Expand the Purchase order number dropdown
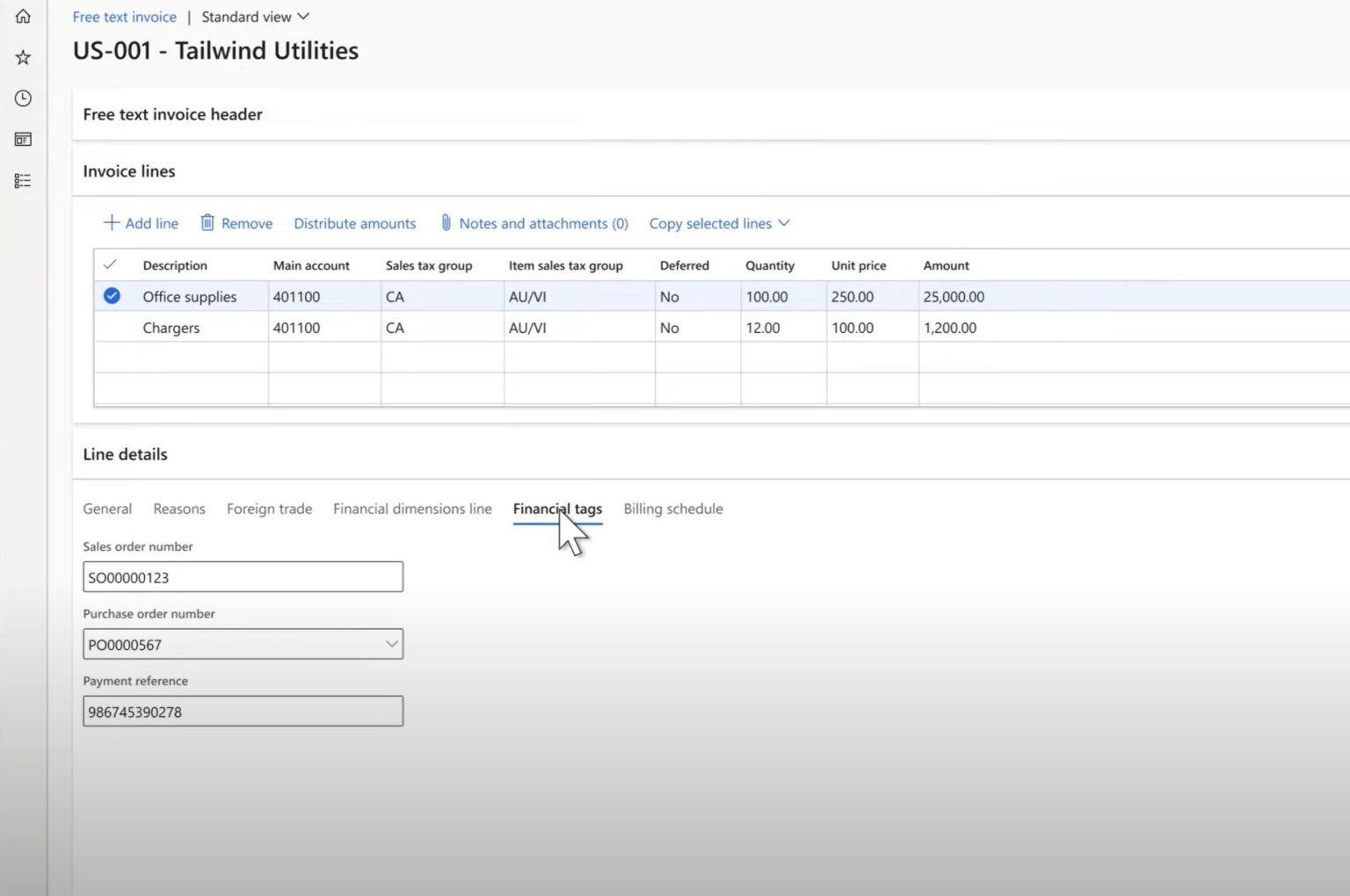Screen dimensions: 1350x896 [390, 643]
